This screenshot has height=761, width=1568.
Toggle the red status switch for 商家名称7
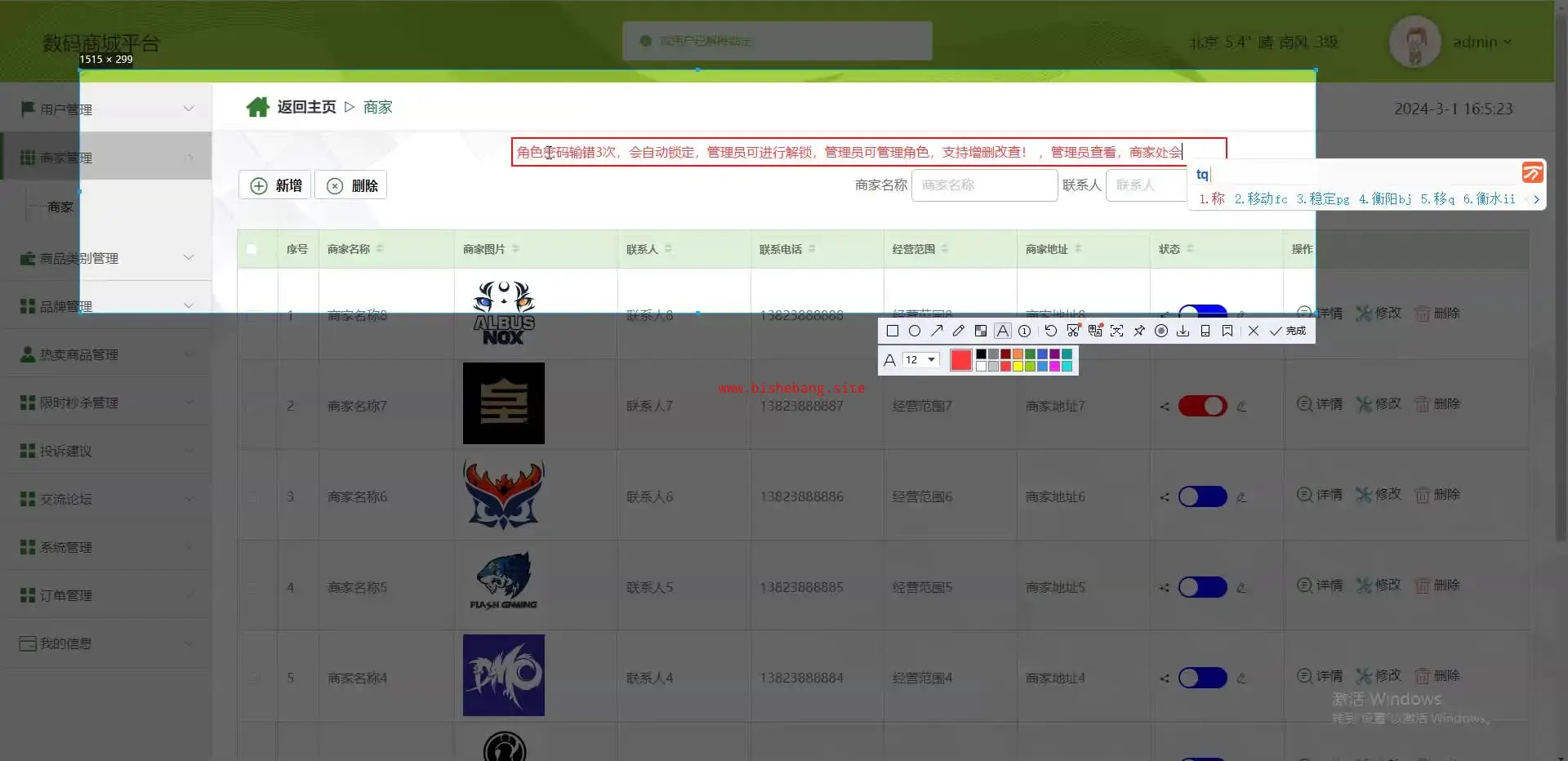(1202, 406)
